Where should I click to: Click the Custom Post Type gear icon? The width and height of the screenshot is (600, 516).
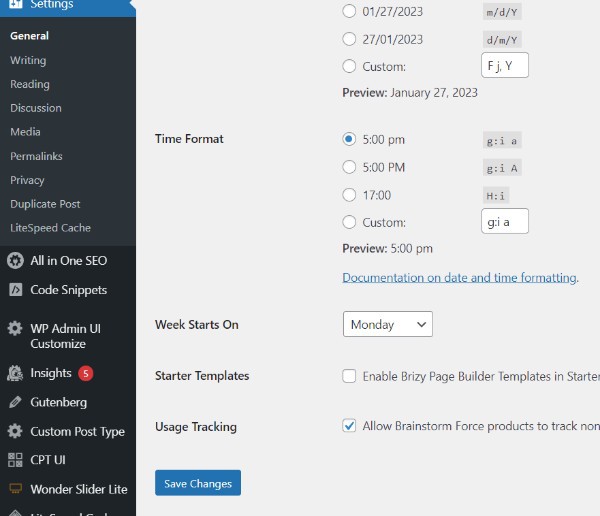(x=15, y=431)
